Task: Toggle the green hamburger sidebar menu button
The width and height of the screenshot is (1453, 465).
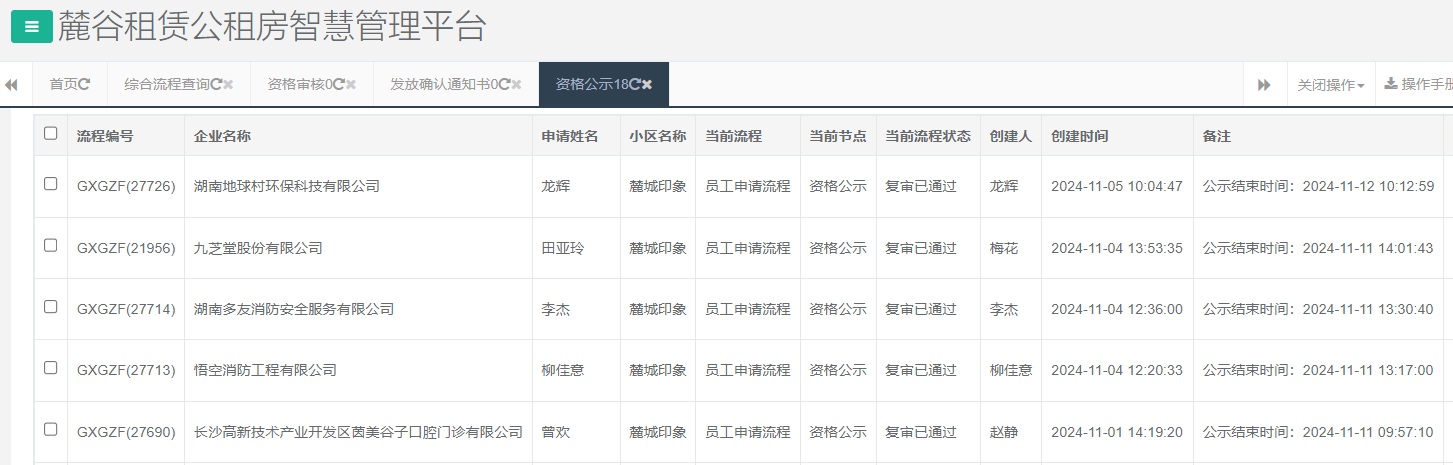Action: (x=31, y=27)
